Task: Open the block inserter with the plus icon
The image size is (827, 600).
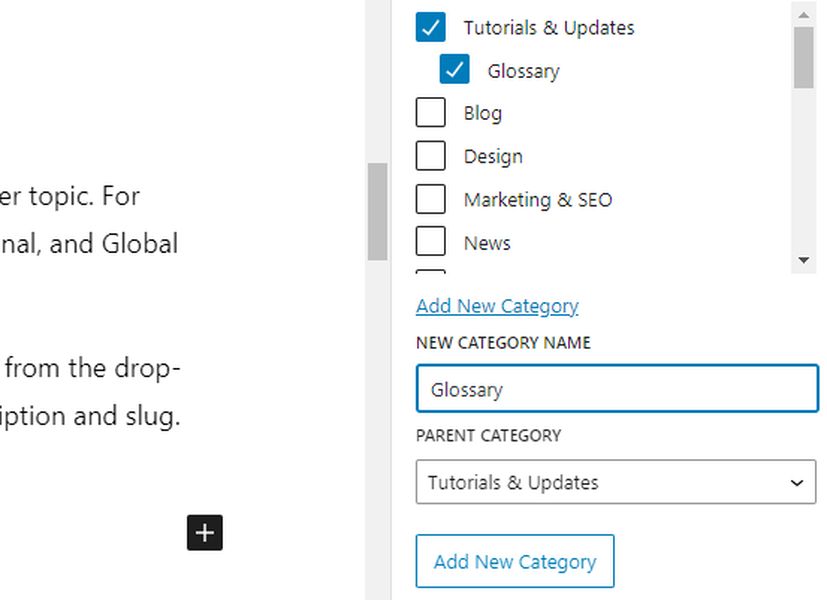Action: coord(204,533)
